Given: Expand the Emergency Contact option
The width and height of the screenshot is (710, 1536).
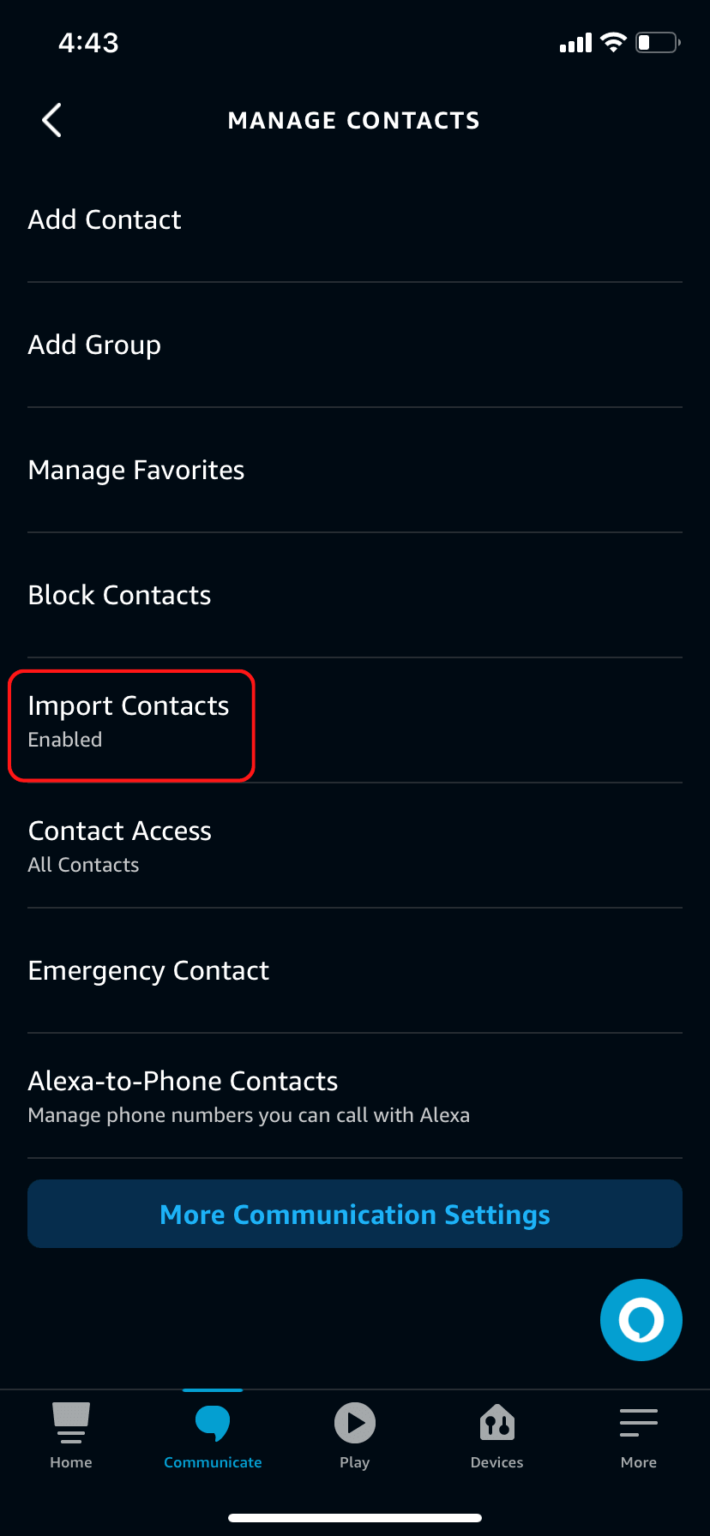Looking at the screenshot, I should tap(148, 969).
